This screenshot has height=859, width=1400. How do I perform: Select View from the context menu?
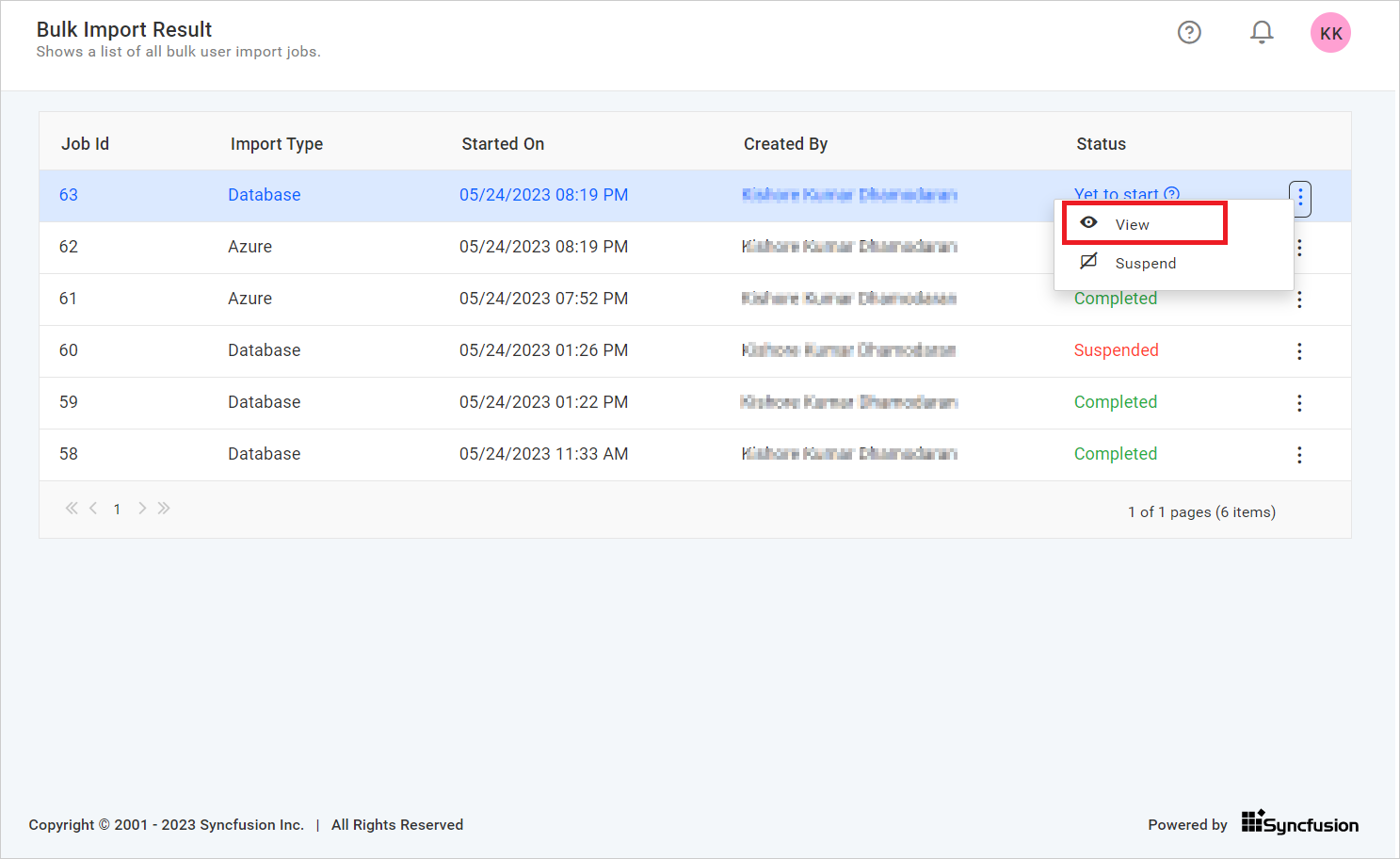pos(1132,224)
